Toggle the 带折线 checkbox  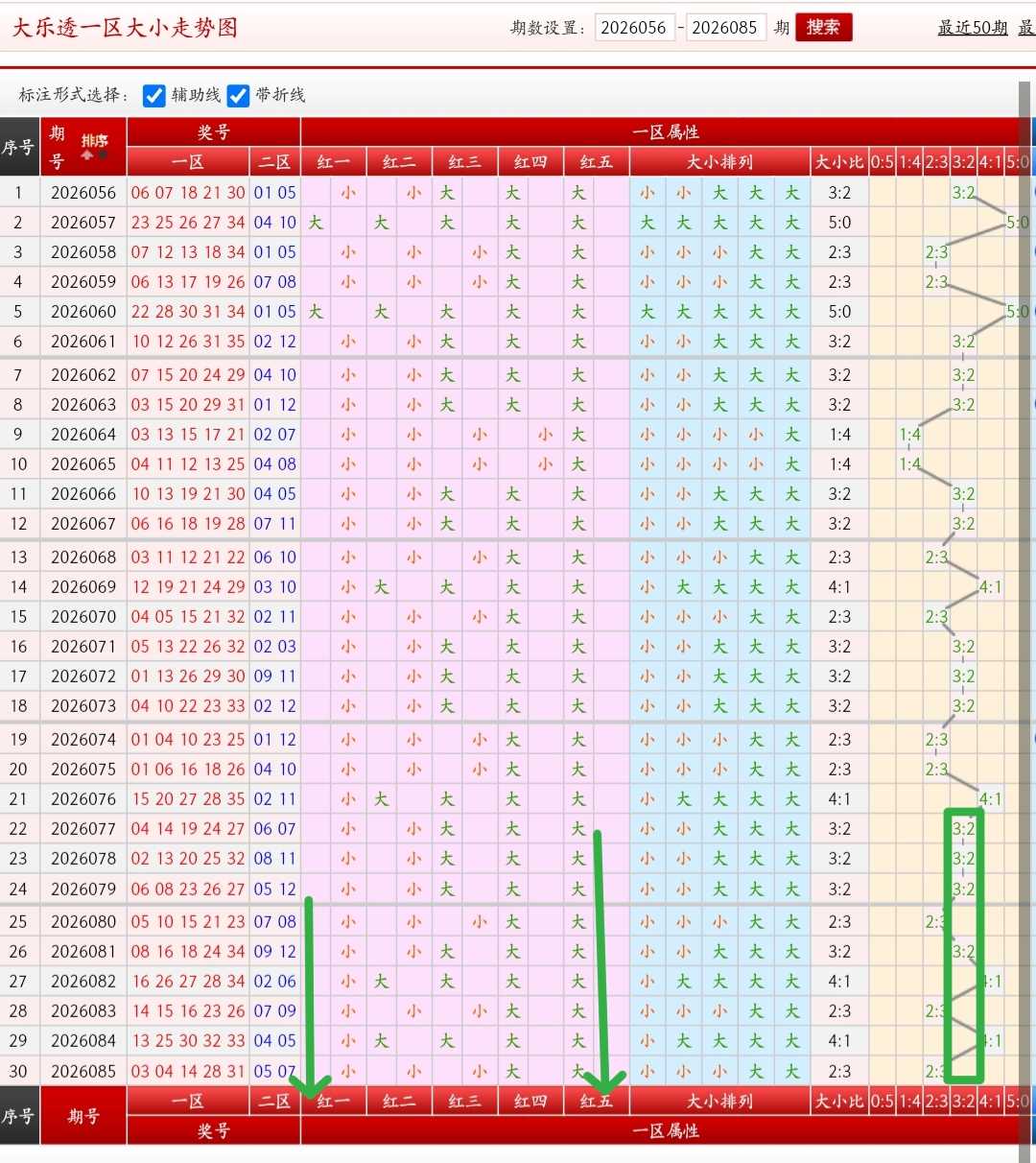point(238,95)
